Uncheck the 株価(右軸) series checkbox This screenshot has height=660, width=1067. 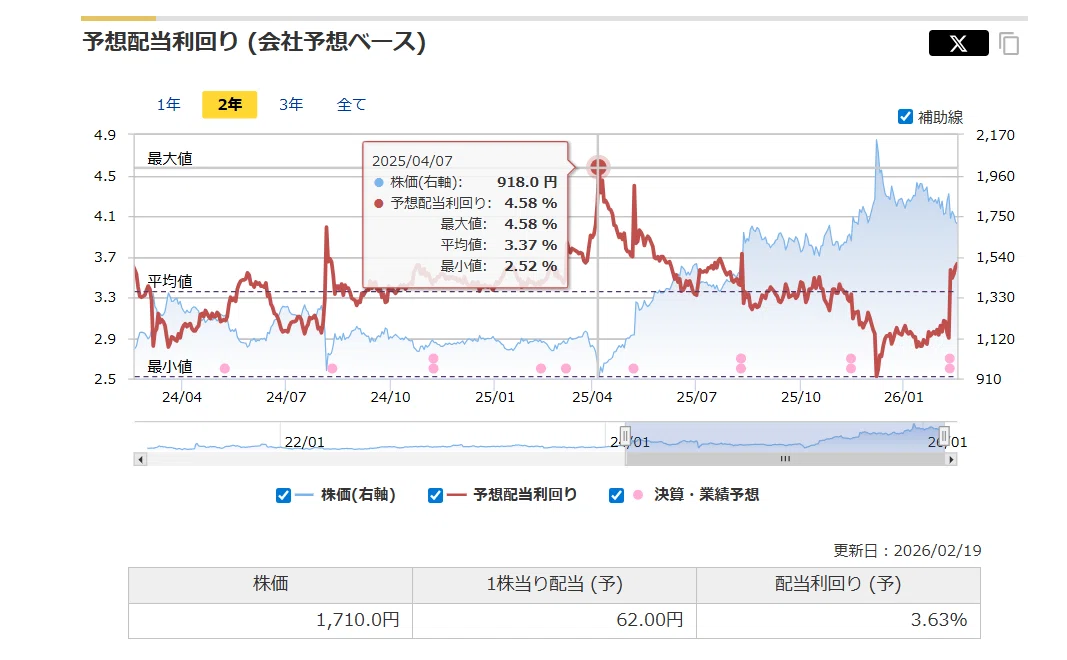coord(284,495)
